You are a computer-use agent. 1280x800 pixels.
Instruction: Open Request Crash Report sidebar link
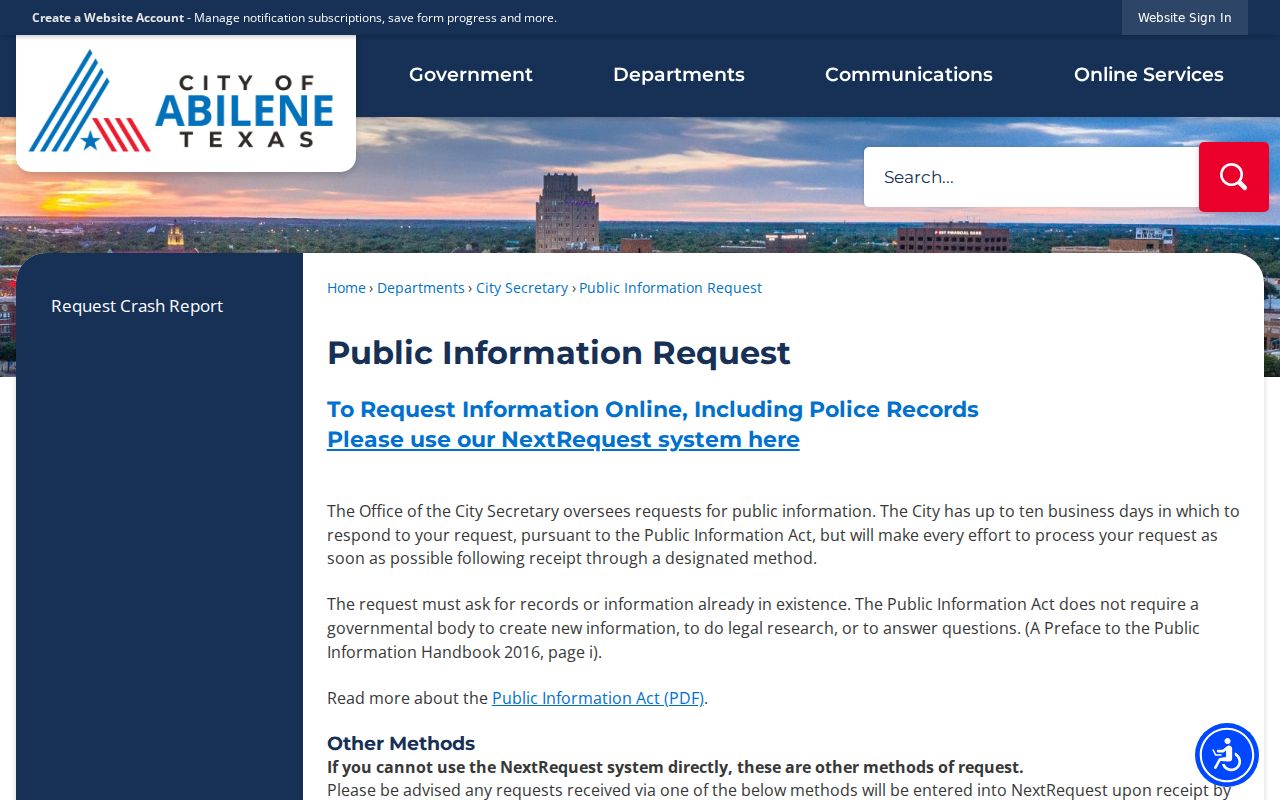(137, 306)
